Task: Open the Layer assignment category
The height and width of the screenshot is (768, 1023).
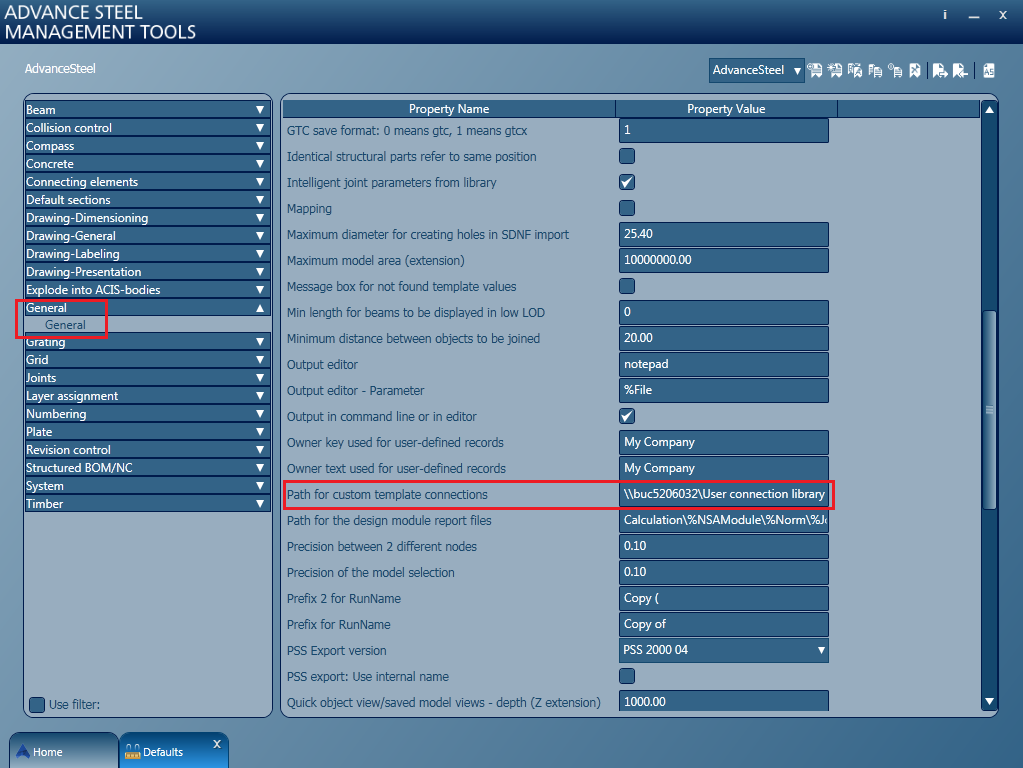Action: pyautogui.click(x=147, y=396)
